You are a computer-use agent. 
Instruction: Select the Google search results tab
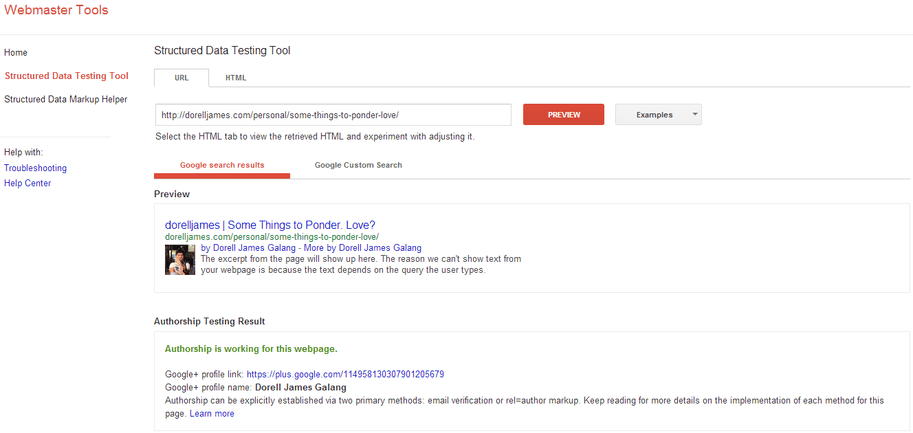click(x=222, y=165)
